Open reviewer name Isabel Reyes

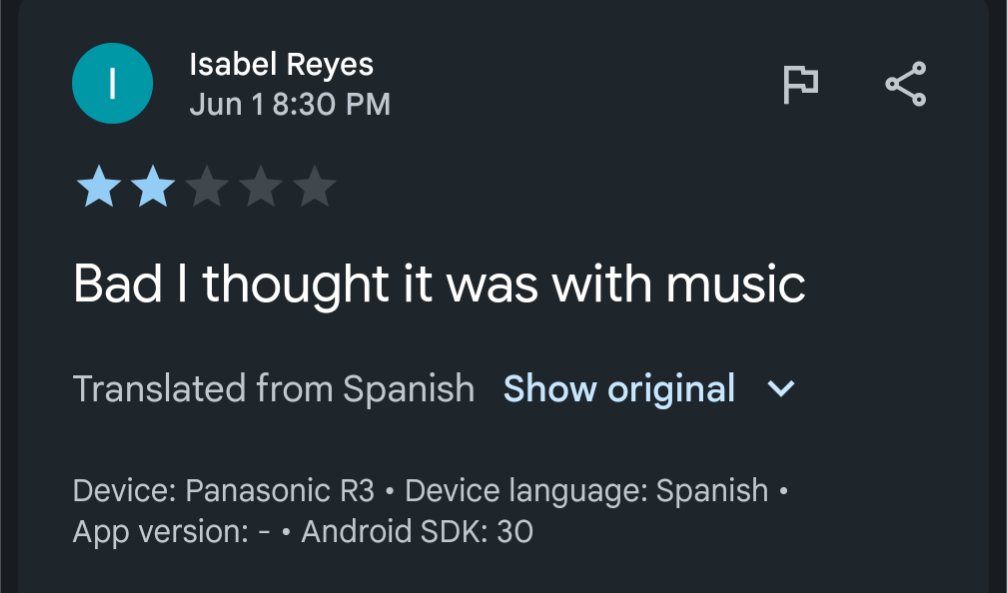click(x=281, y=66)
